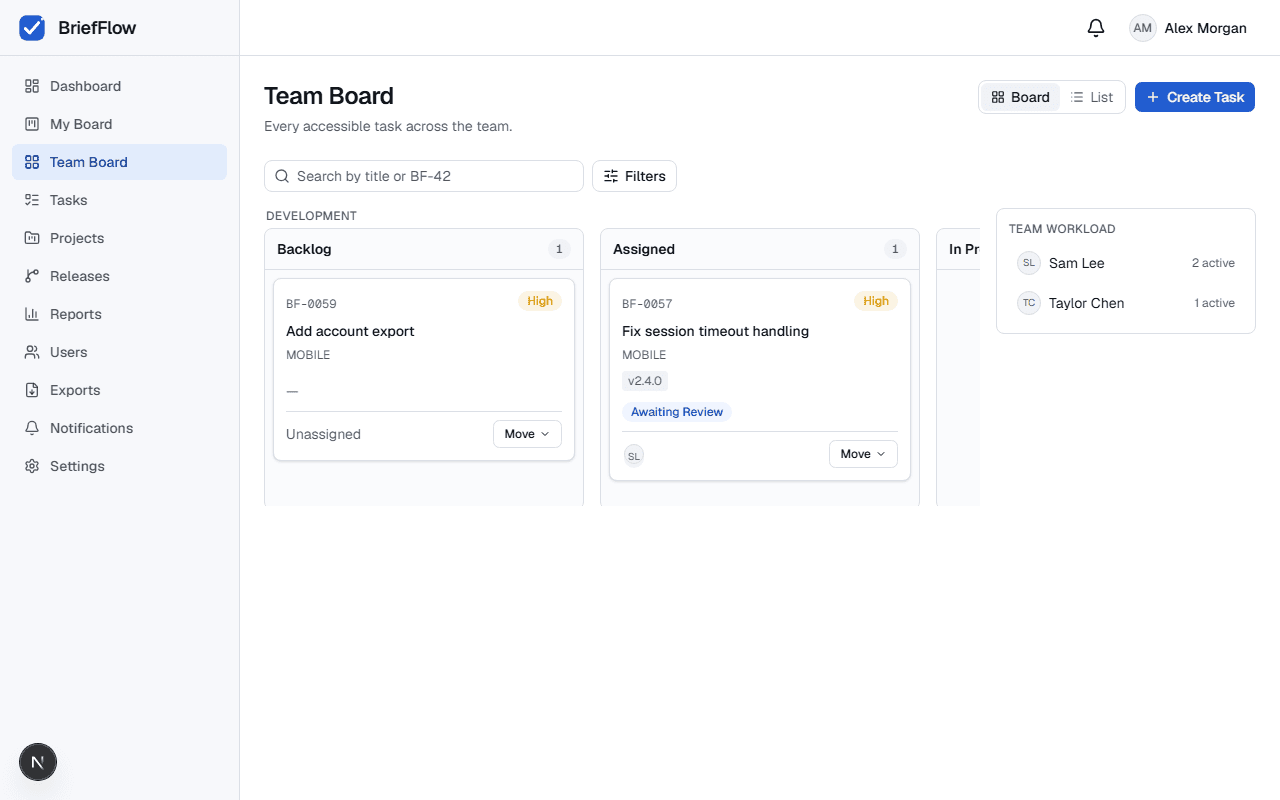The image size is (1280, 800).
Task: Click the round N badge at bottom left
Action: point(38,763)
